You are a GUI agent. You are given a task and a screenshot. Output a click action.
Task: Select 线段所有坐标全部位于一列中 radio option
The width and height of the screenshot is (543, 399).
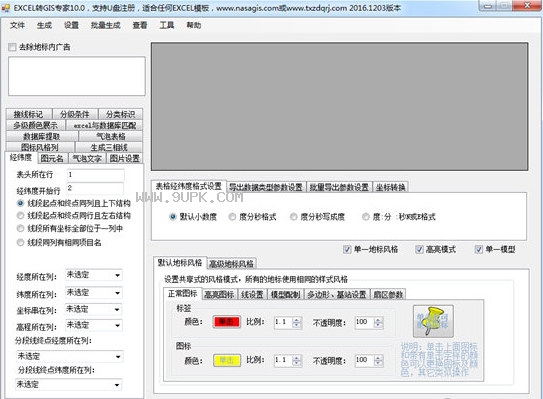coord(20,229)
